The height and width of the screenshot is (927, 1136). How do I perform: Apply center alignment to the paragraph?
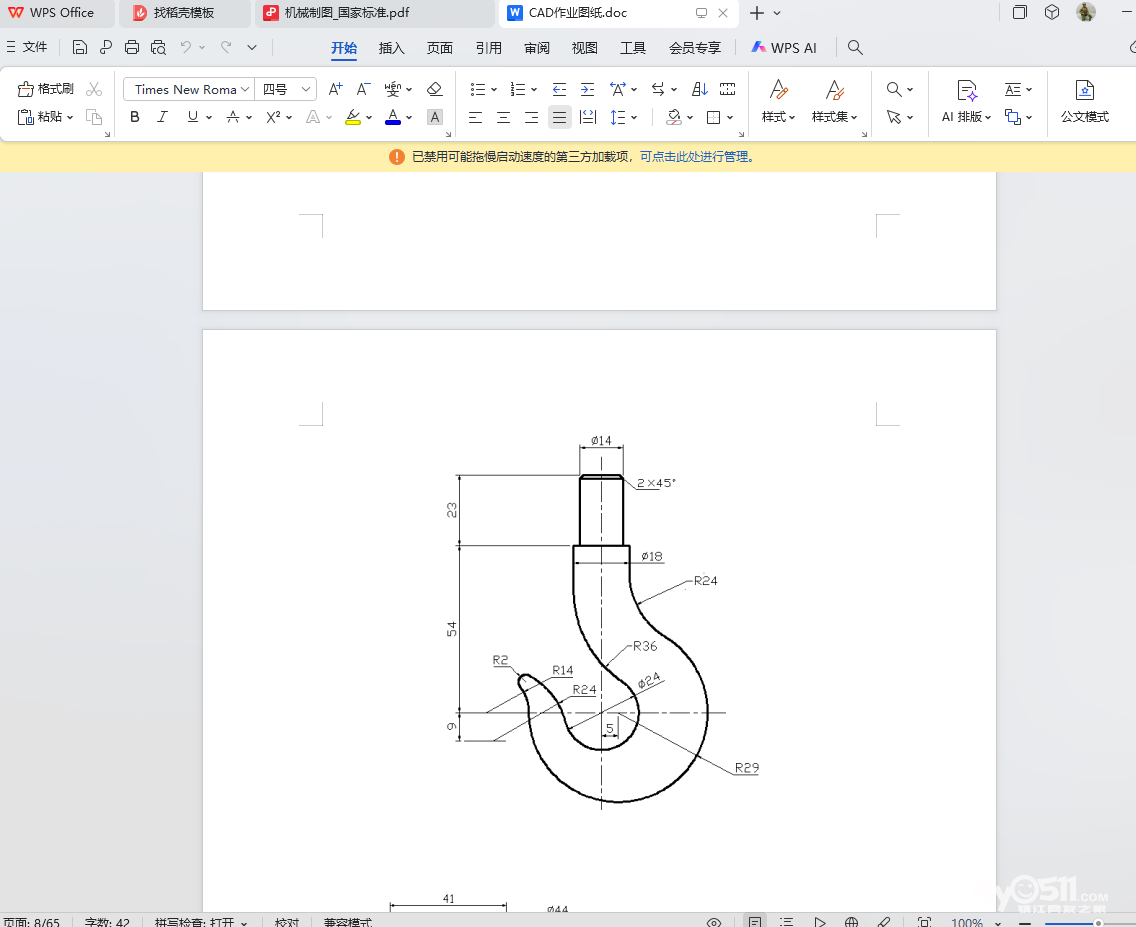coord(503,117)
